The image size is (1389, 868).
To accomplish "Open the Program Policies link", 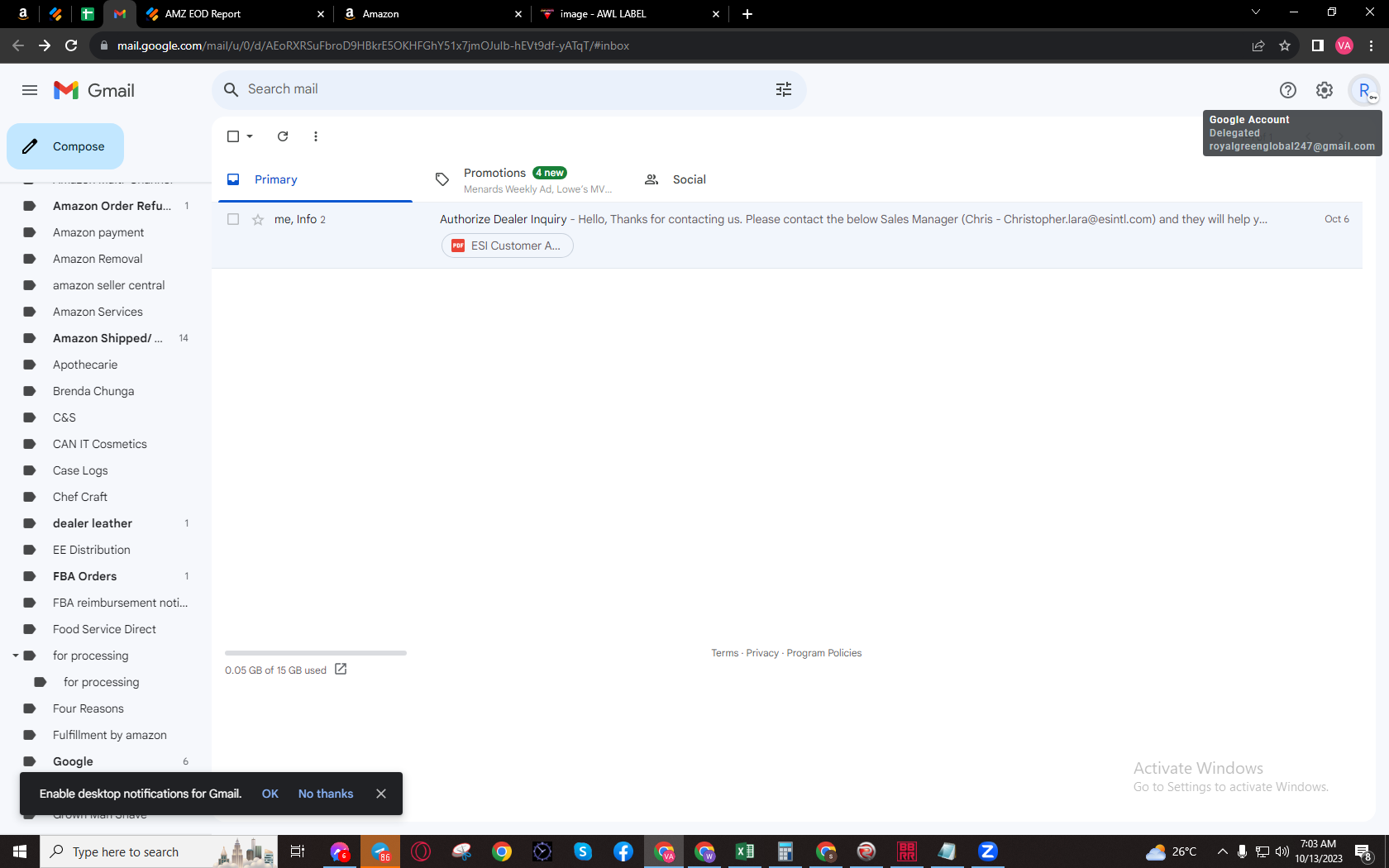I will pos(824,653).
